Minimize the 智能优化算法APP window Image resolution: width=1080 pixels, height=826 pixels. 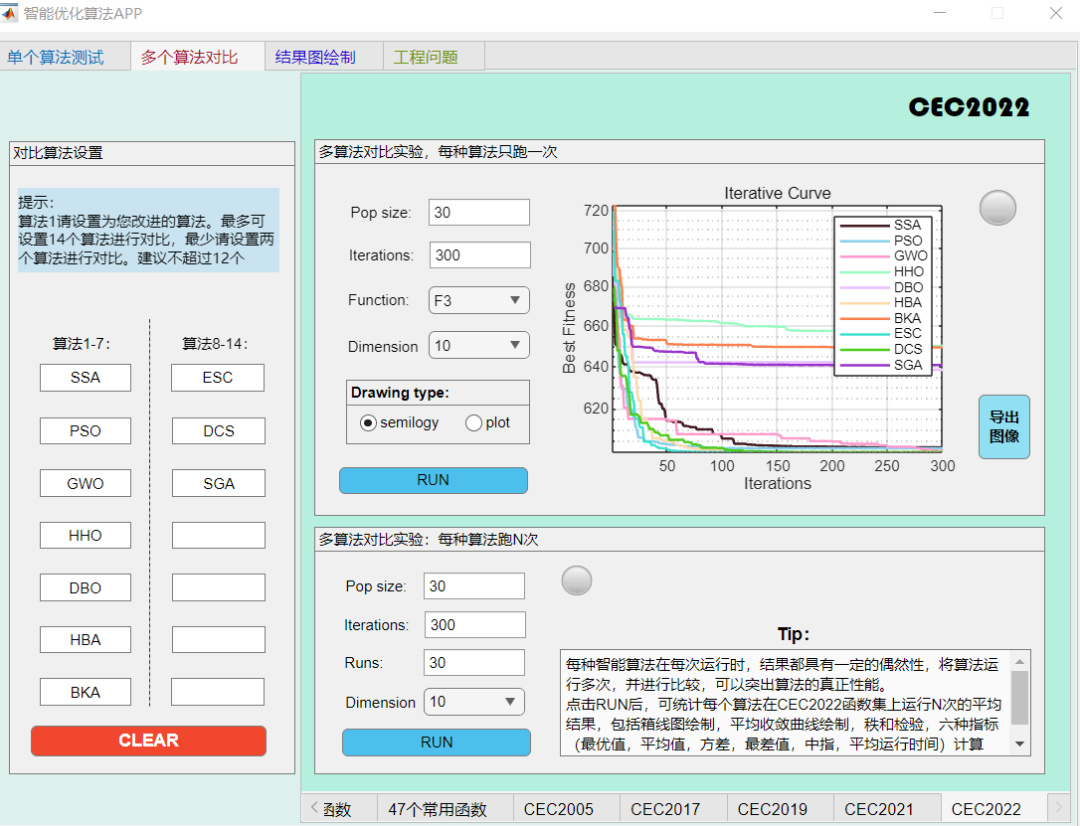[x=940, y=13]
